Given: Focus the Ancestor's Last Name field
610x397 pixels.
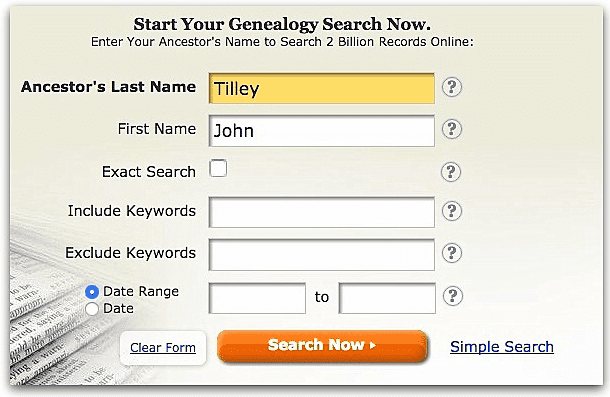Looking at the screenshot, I should coord(322,88).
